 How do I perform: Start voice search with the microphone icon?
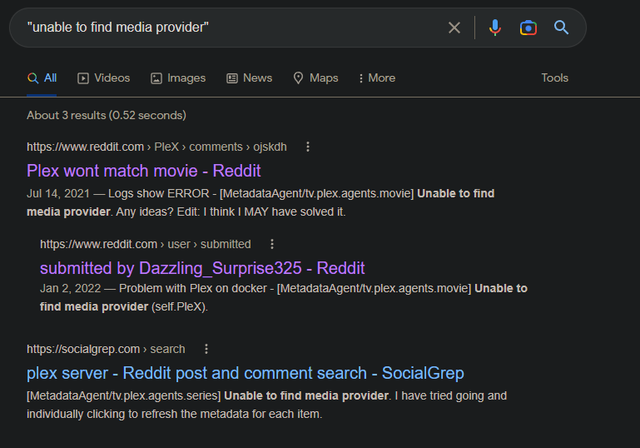495,28
